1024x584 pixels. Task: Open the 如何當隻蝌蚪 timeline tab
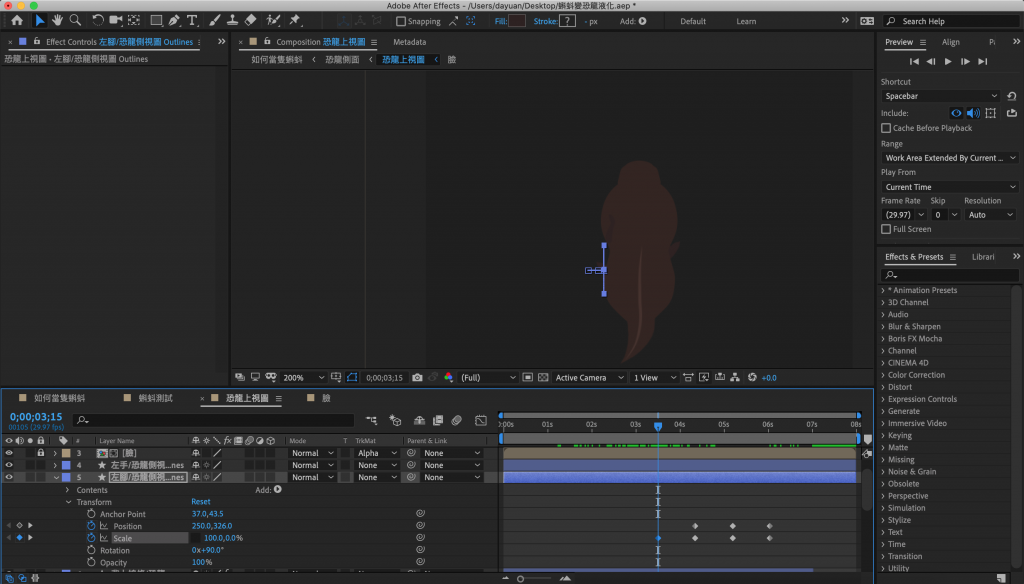(59, 398)
